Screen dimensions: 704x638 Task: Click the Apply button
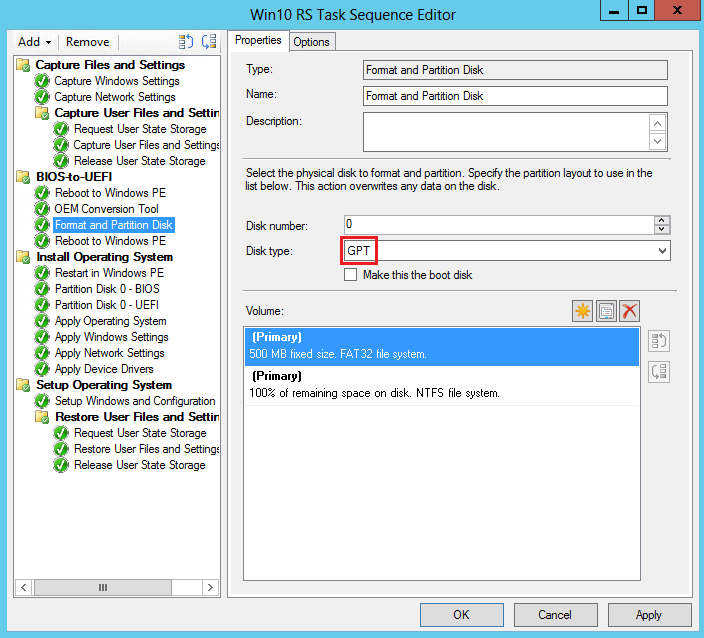coord(648,615)
